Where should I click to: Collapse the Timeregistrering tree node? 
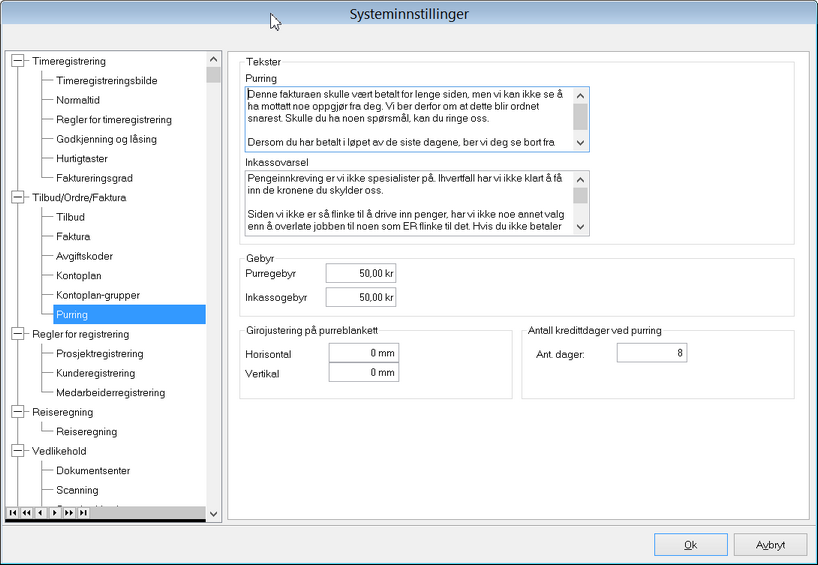(x=18, y=61)
